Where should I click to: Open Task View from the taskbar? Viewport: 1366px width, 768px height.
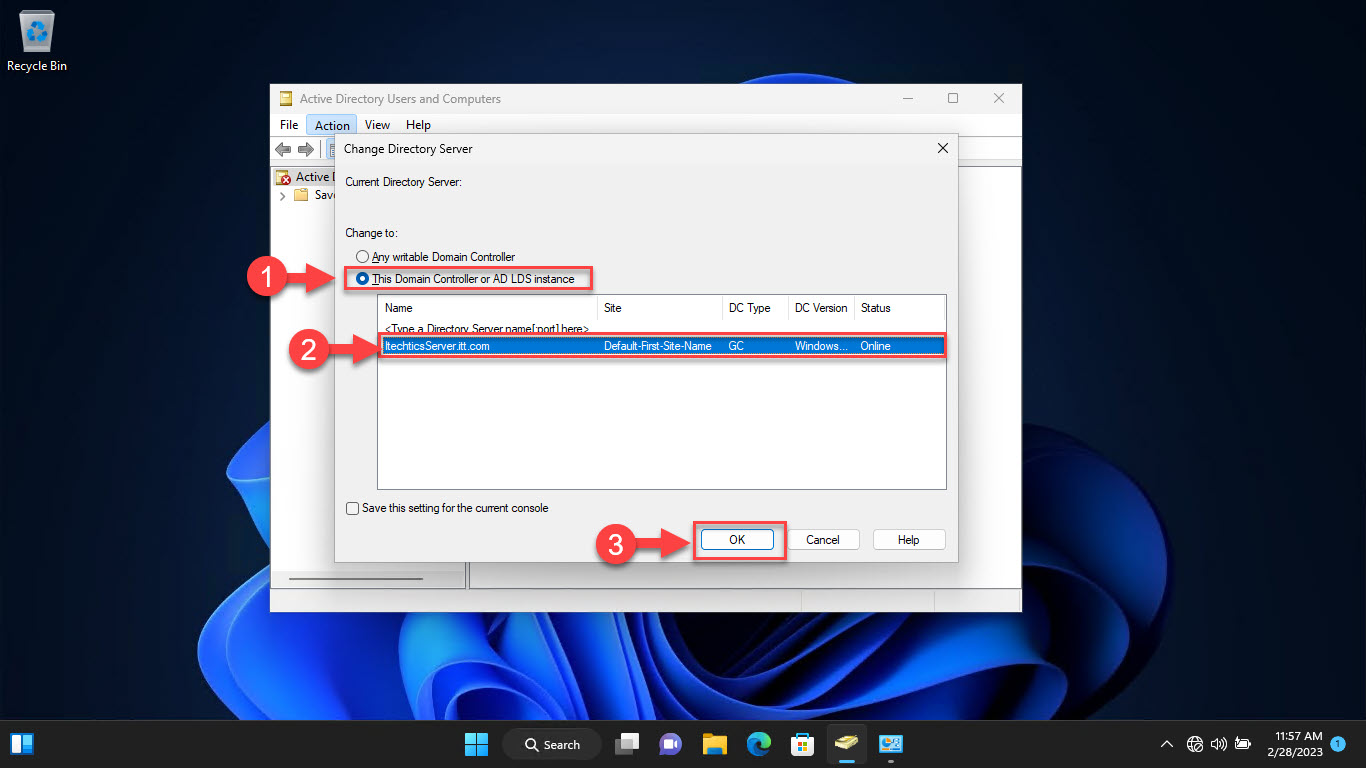click(x=627, y=744)
